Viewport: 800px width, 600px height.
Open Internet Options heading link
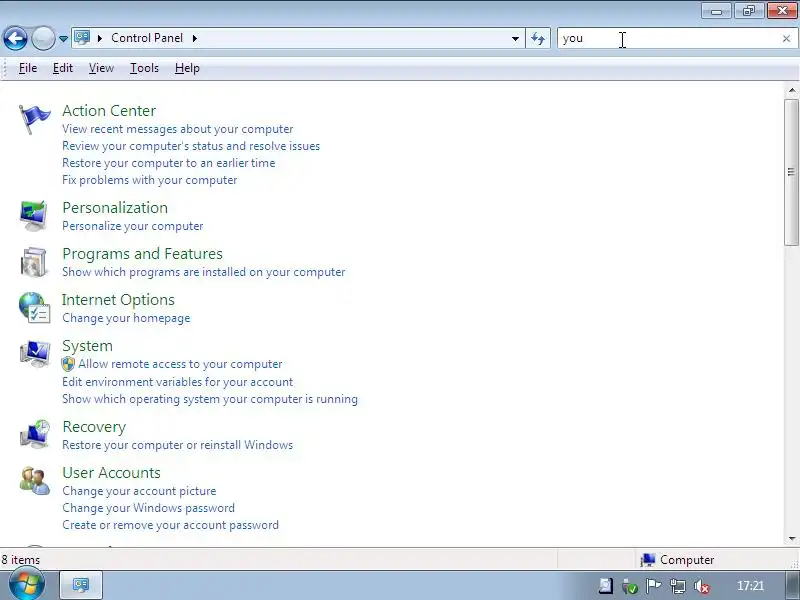(118, 299)
